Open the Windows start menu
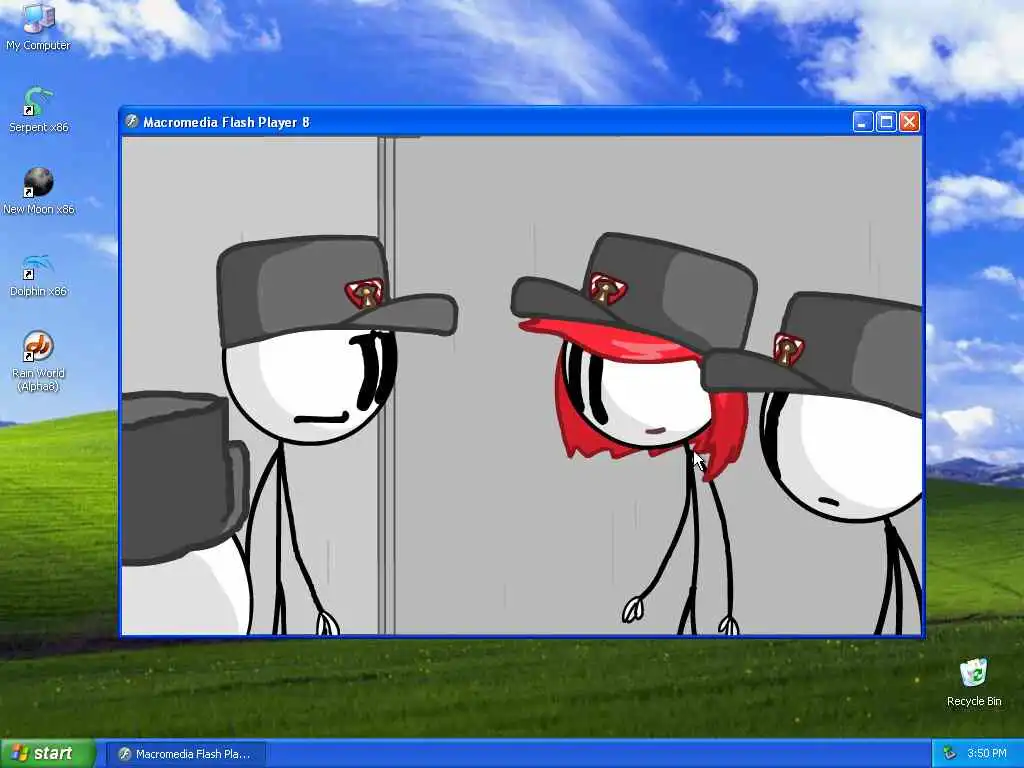Image resolution: width=1024 pixels, height=768 pixels. (48, 753)
